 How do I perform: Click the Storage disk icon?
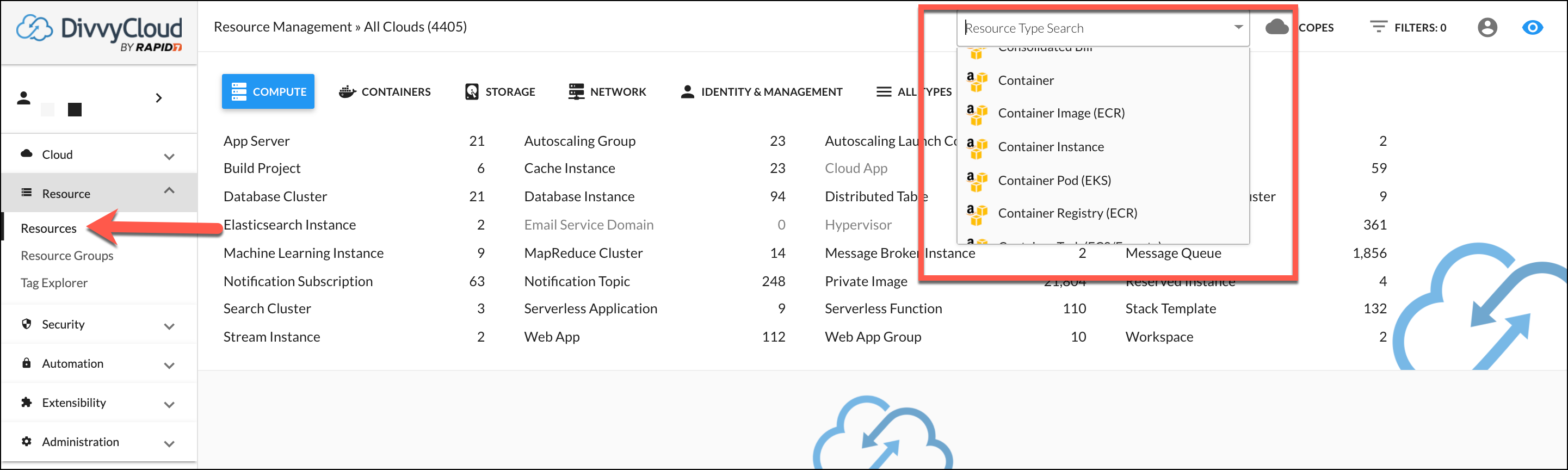471,91
